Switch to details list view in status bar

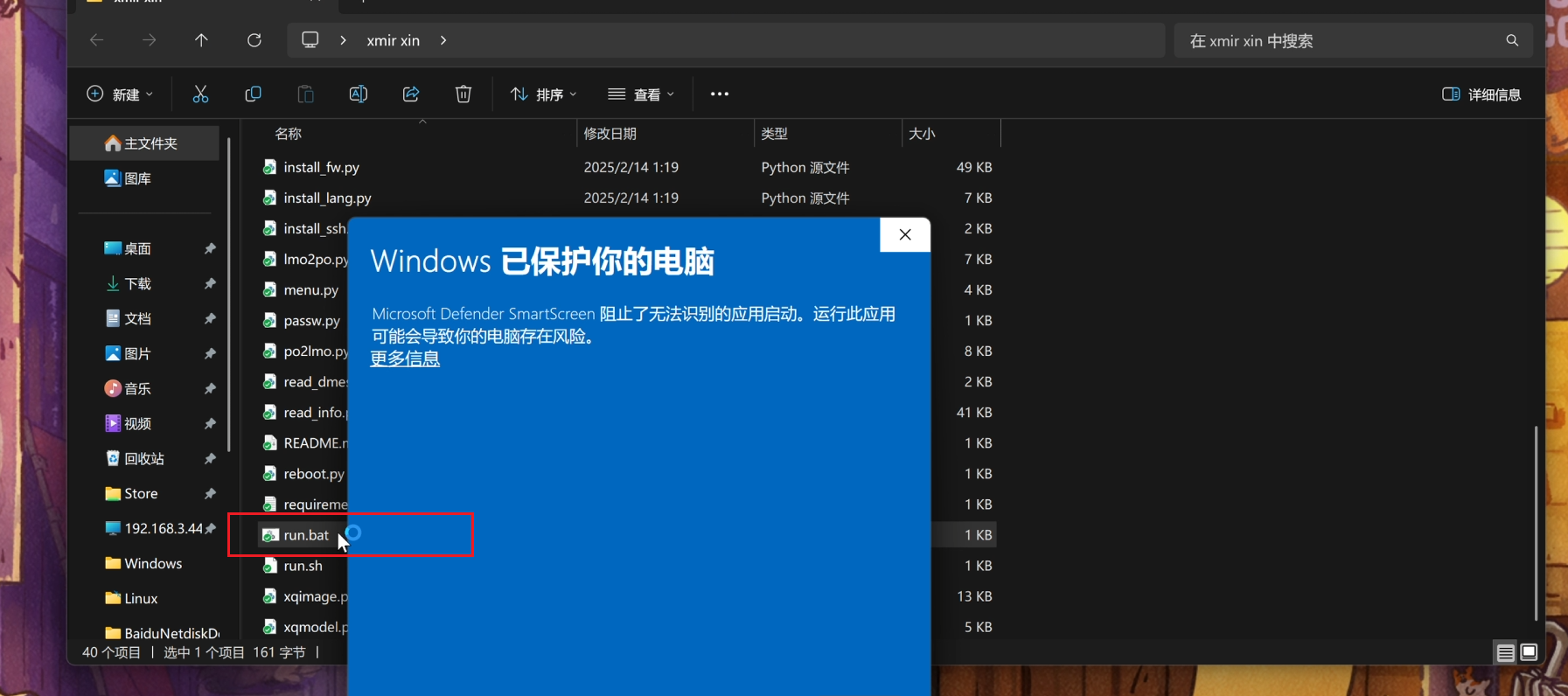(x=1505, y=652)
